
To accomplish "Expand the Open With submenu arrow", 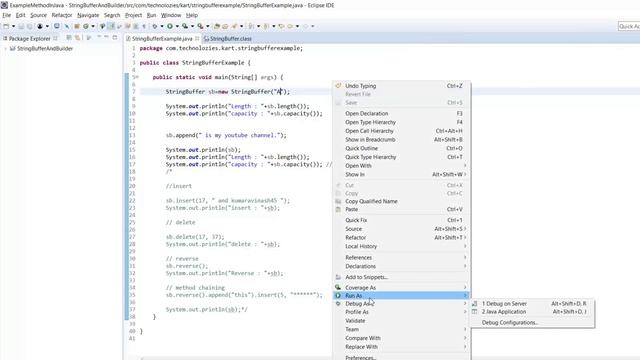I will 465,166.
